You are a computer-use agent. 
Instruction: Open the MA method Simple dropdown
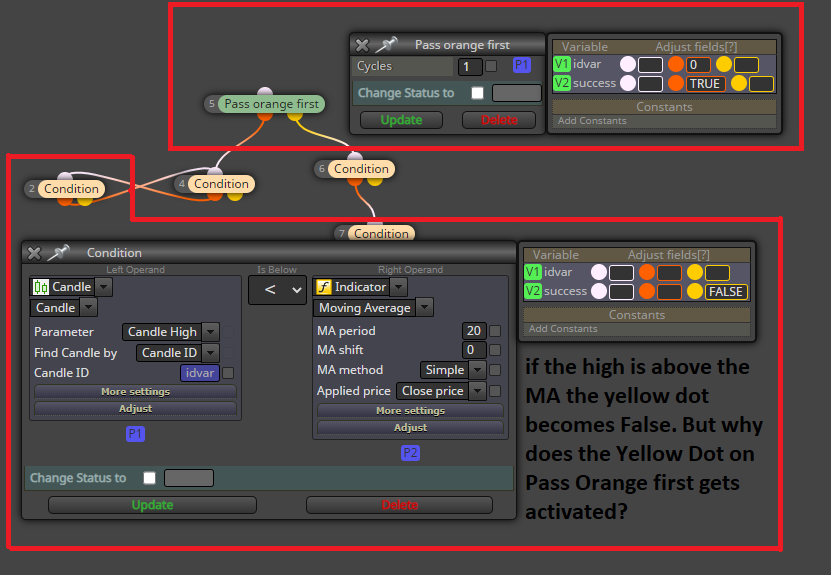pyautogui.click(x=478, y=370)
